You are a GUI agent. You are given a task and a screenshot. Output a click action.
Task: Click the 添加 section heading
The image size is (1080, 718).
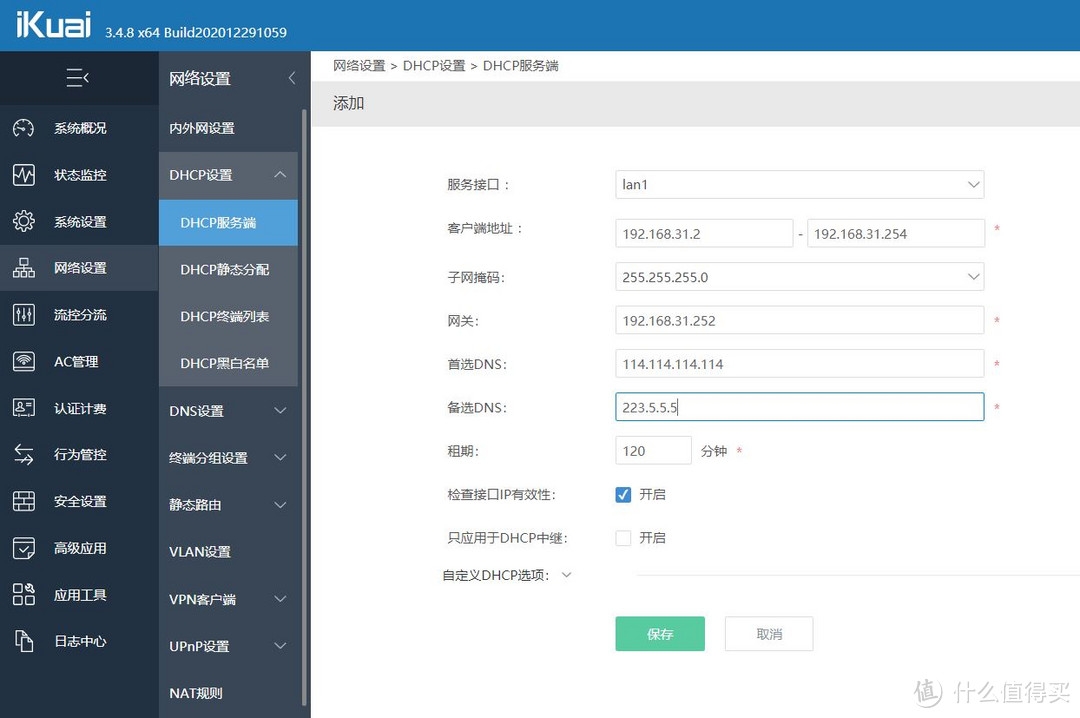point(349,103)
